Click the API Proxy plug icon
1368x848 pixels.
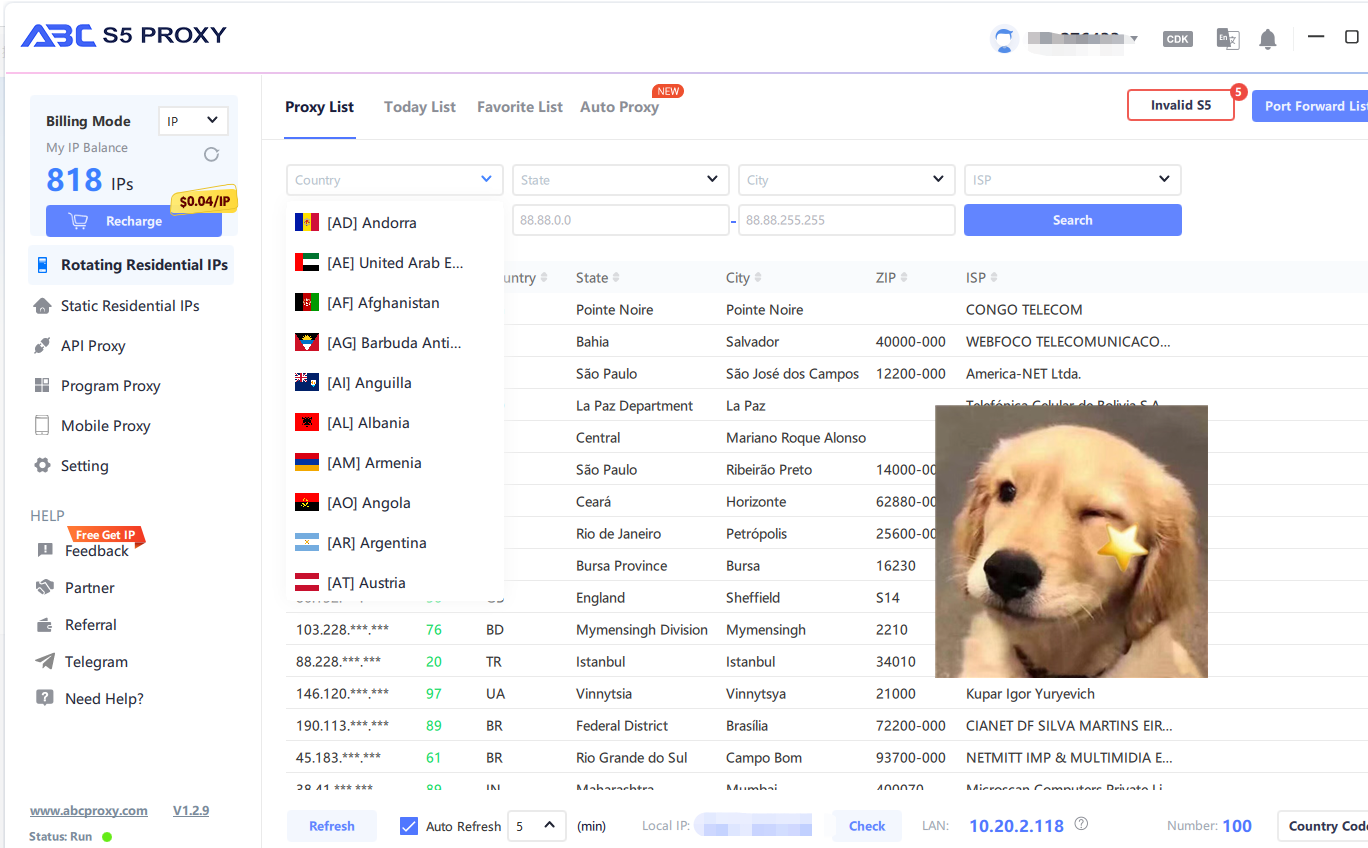pyautogui.click(x=42, y=346)
